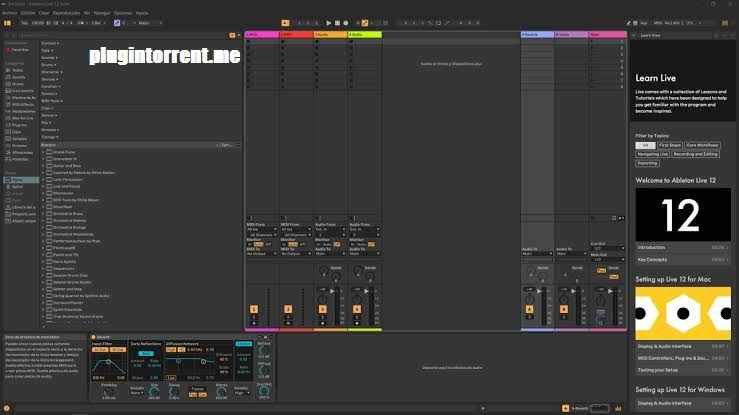Viewport: 739px width, 415px height.
Task: Open the Archivo menu
Action: [9, 13]
